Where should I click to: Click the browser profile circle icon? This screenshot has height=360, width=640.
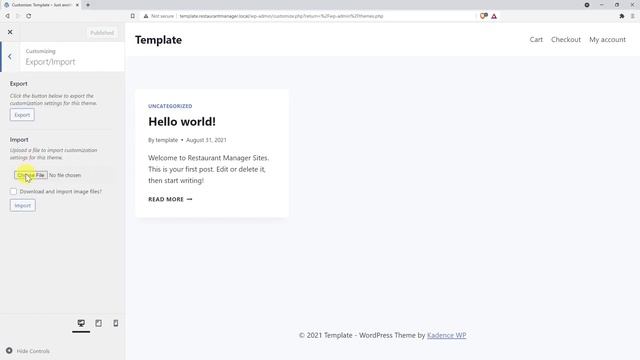(587, 5)
